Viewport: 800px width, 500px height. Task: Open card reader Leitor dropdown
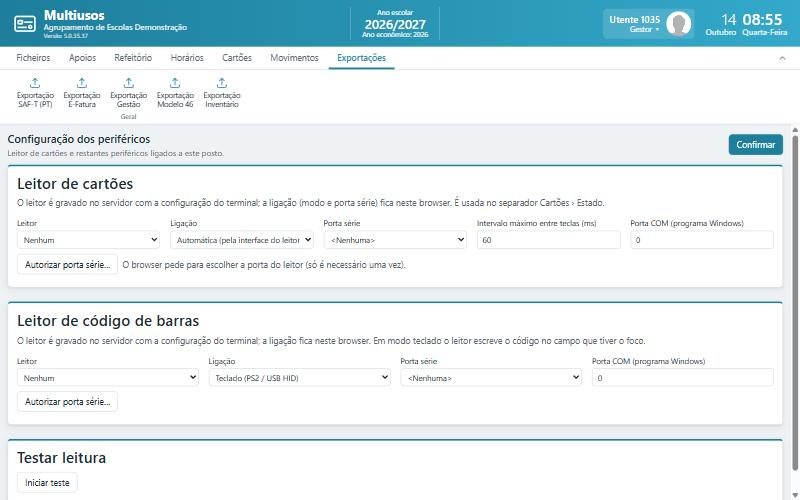pos(88,240)
